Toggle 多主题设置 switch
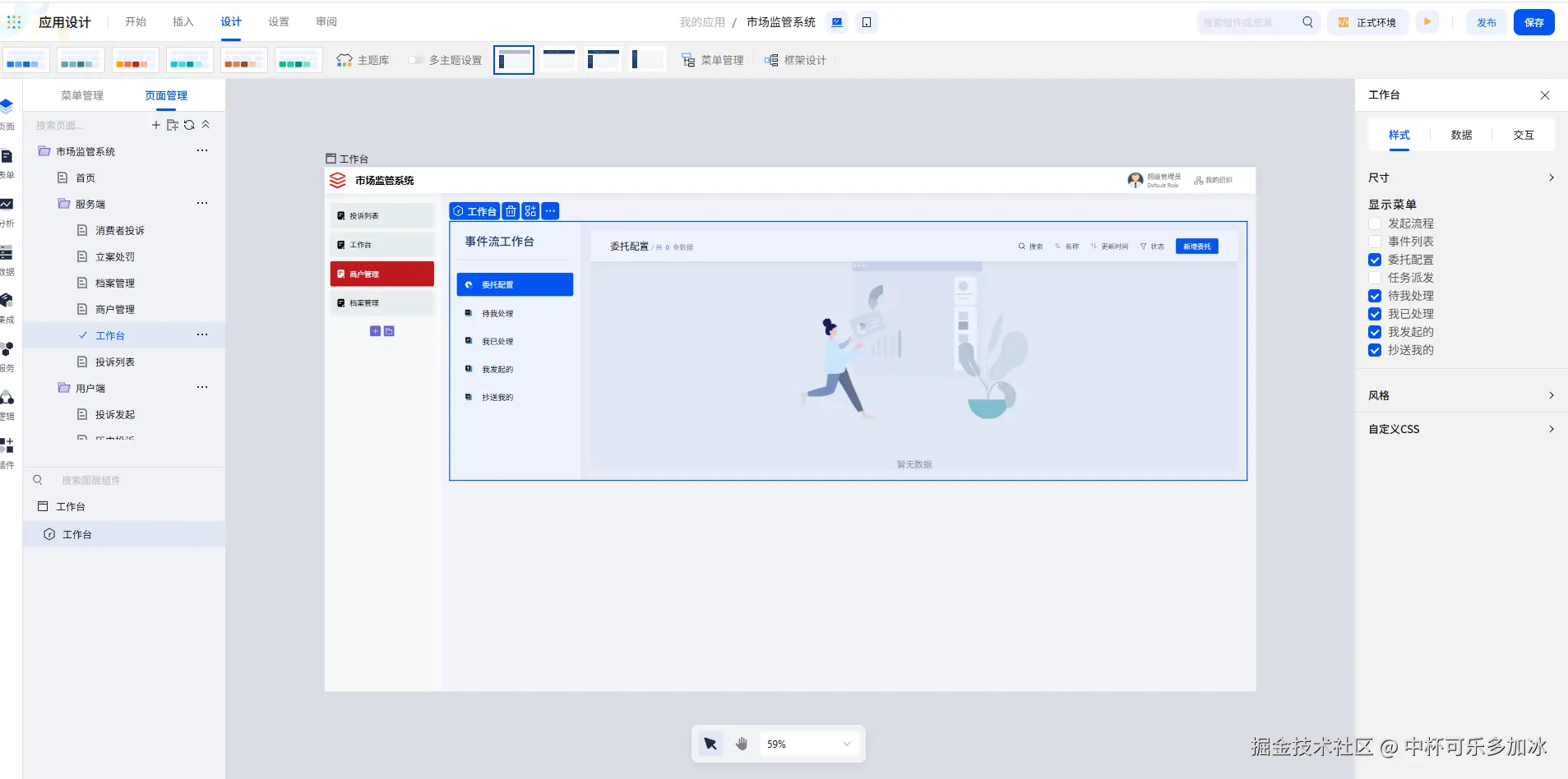 pos(416,60)
